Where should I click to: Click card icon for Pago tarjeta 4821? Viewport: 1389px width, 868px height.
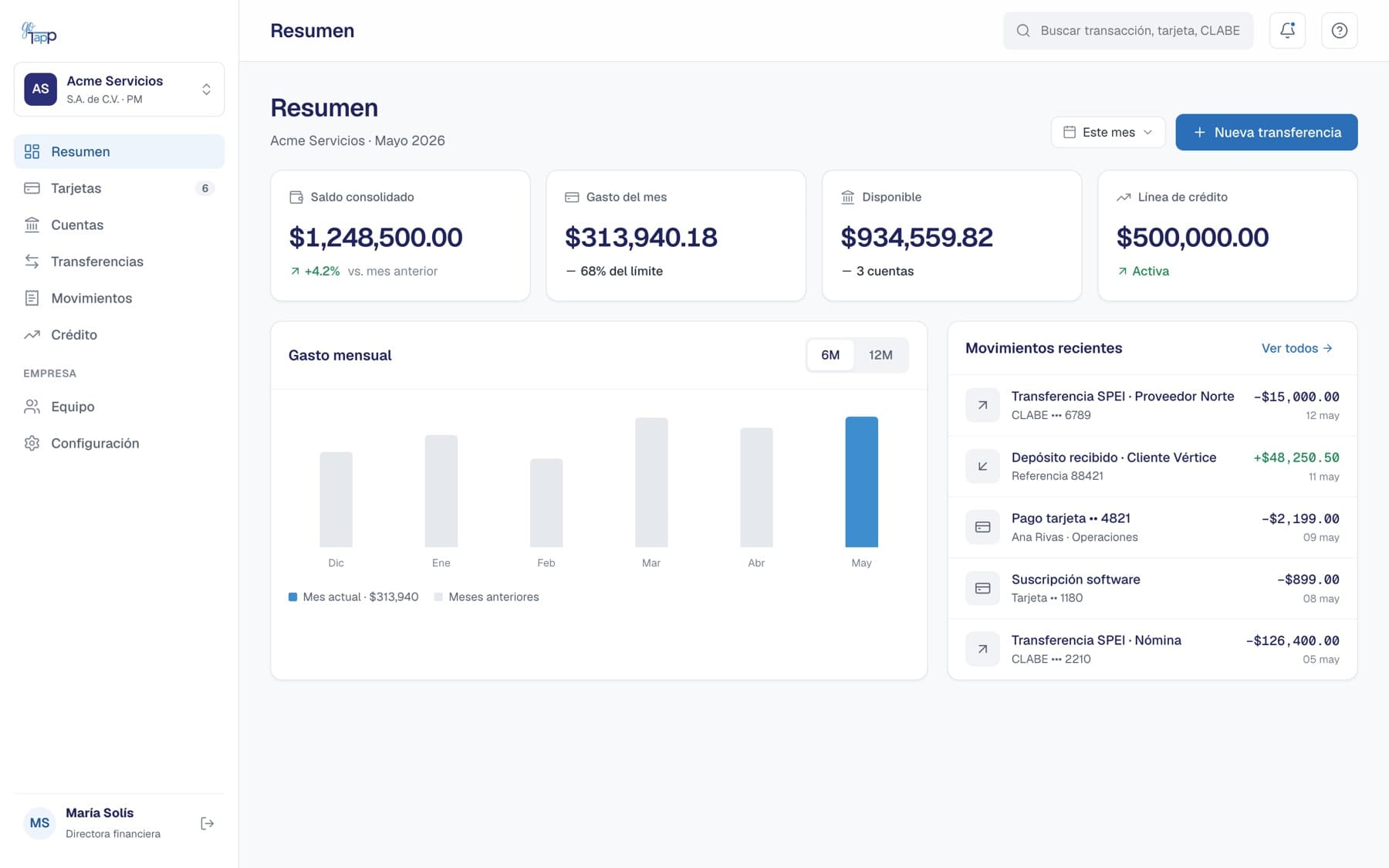pyautogui.click(x=982, y=527)
